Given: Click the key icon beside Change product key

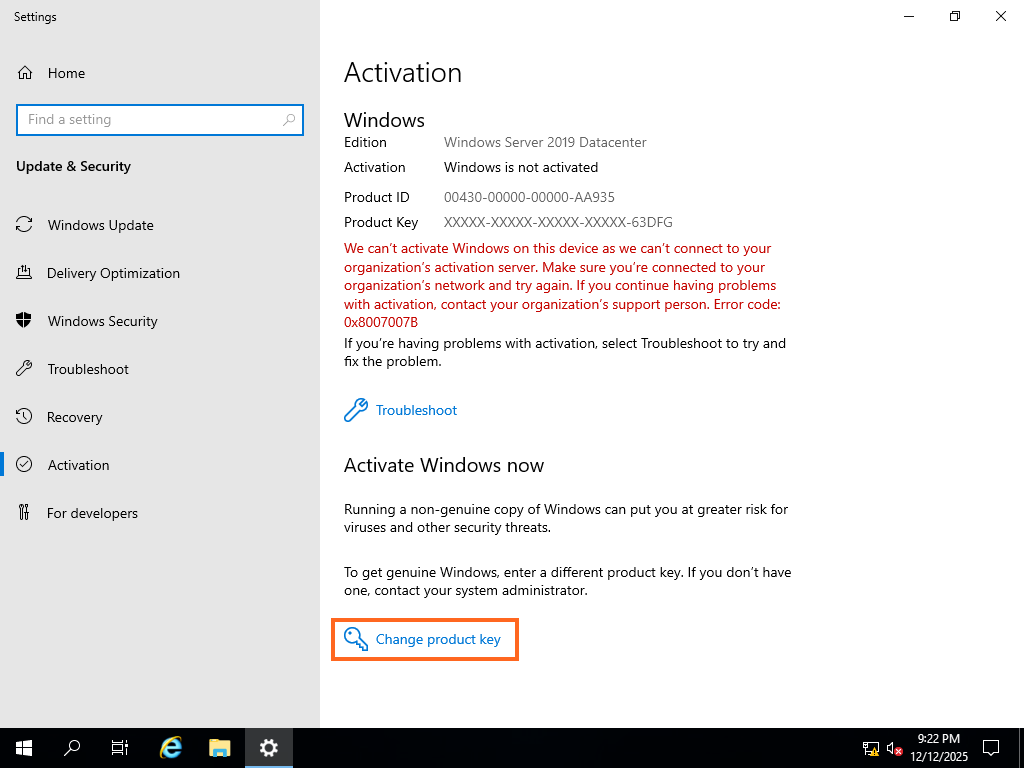Looking at the screenshot, I should [x=355, y=639].
